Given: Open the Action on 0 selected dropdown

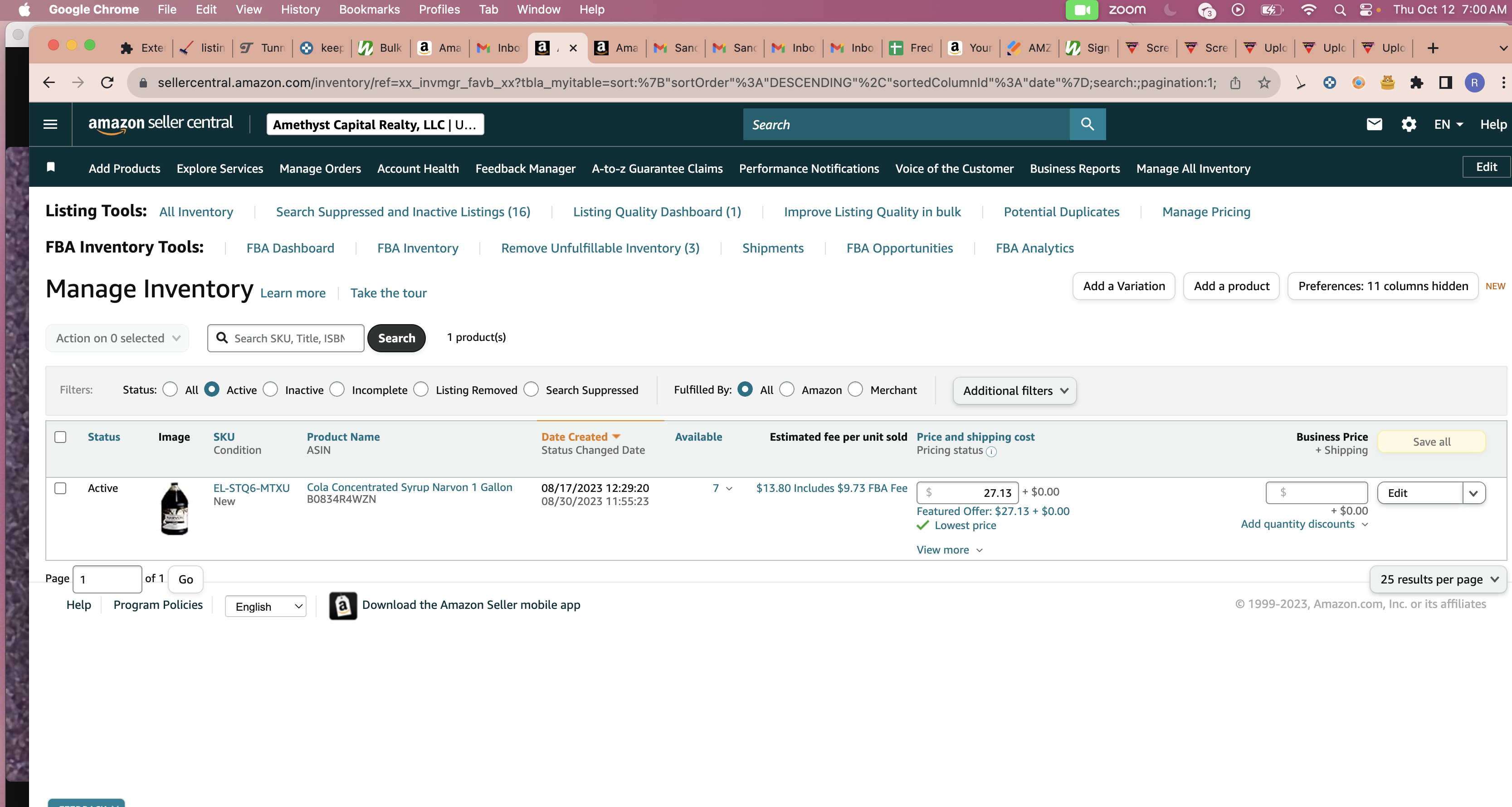Looking at the screenshot, I should pos(117,339).
